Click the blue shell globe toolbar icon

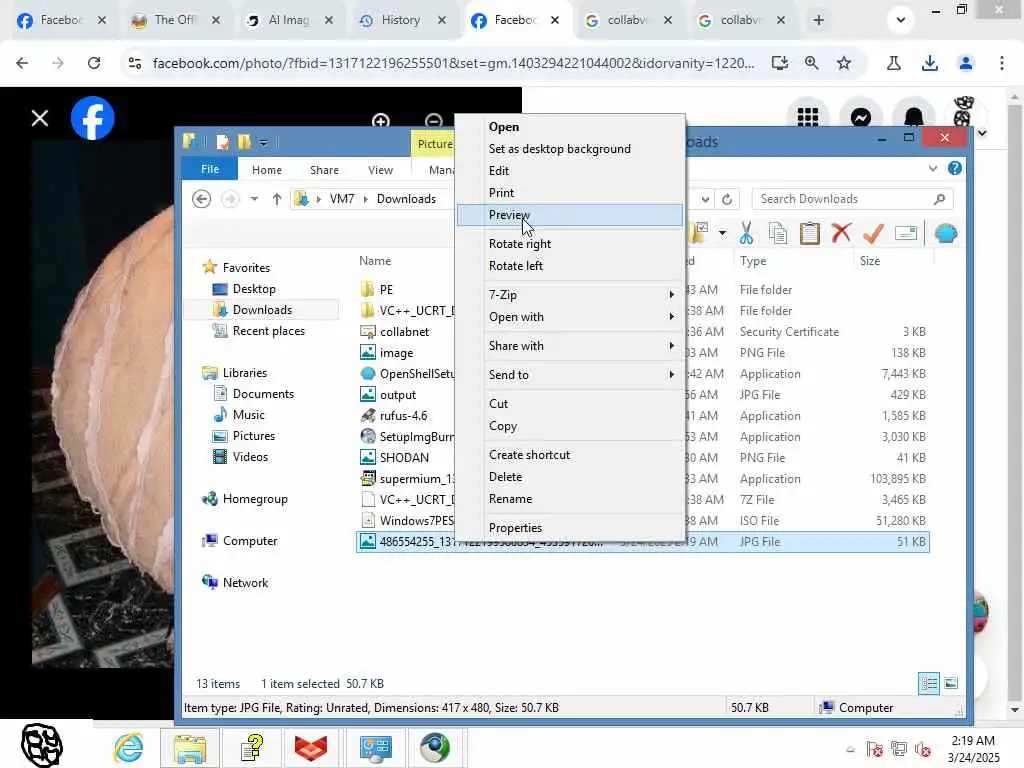tap(946, 233)
